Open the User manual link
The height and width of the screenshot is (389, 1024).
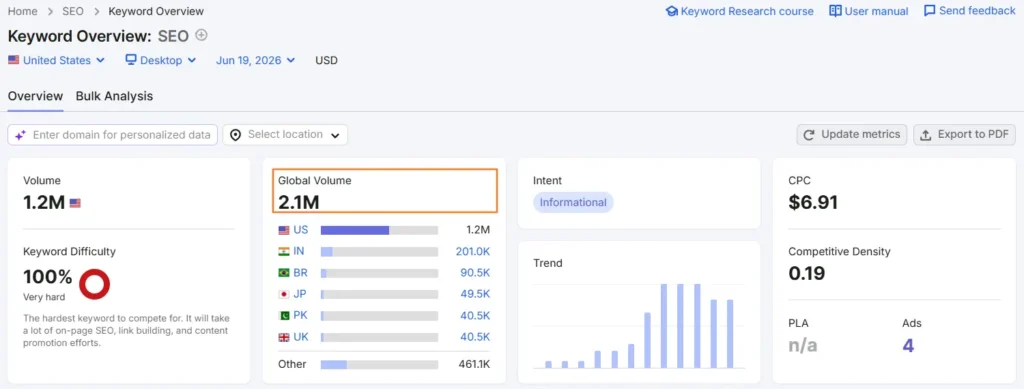(x=869, y=11)
